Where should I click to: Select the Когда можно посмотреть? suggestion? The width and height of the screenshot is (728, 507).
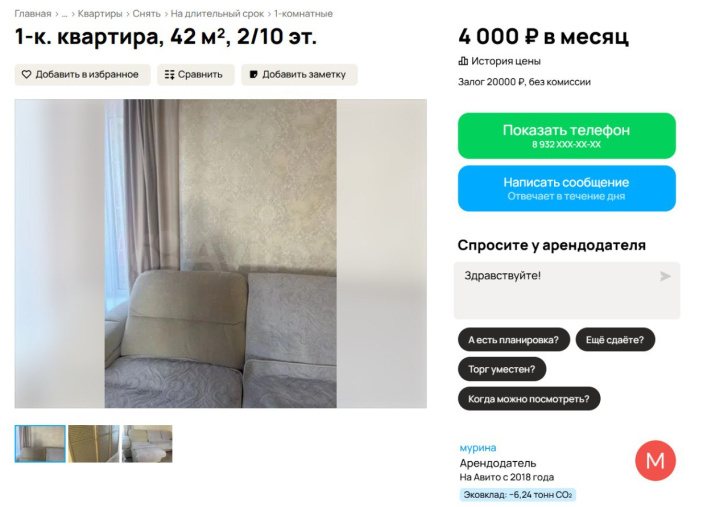coord(529,399)
